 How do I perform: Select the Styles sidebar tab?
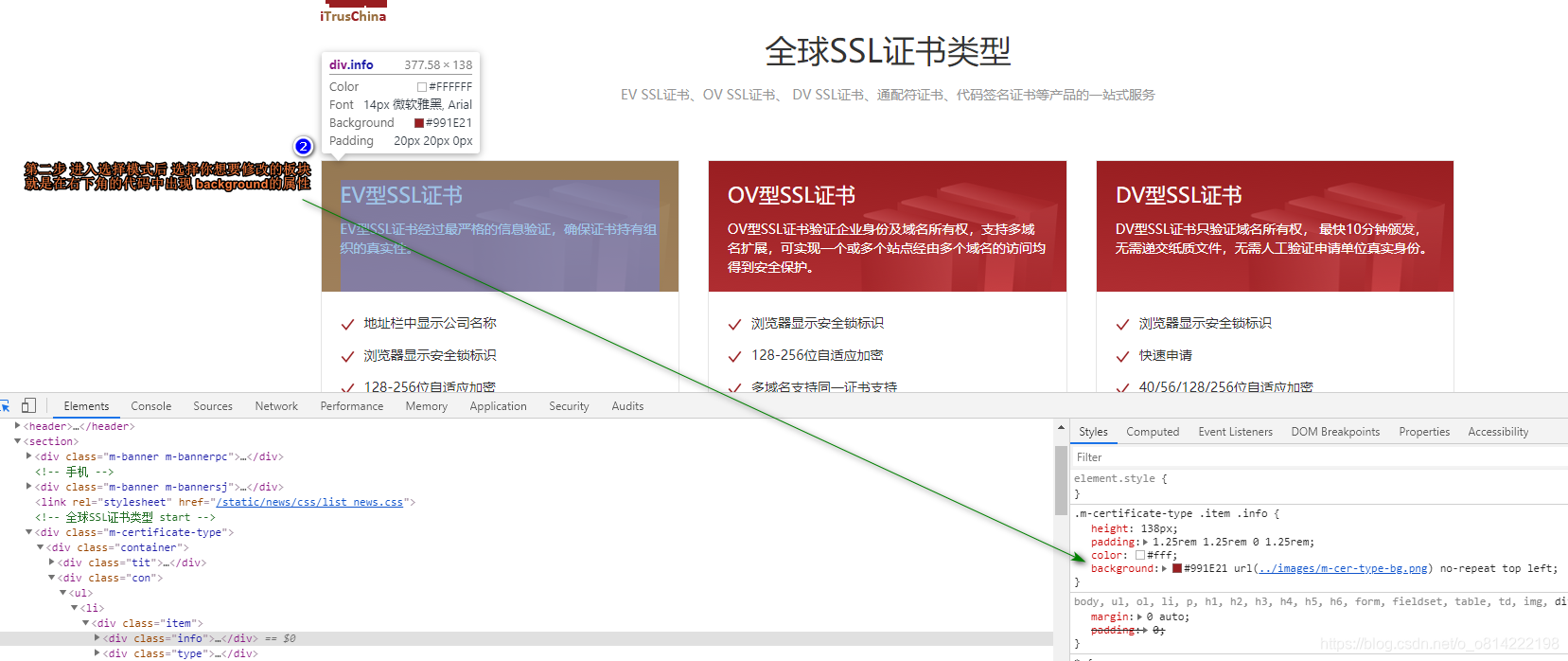point(1093,432)
